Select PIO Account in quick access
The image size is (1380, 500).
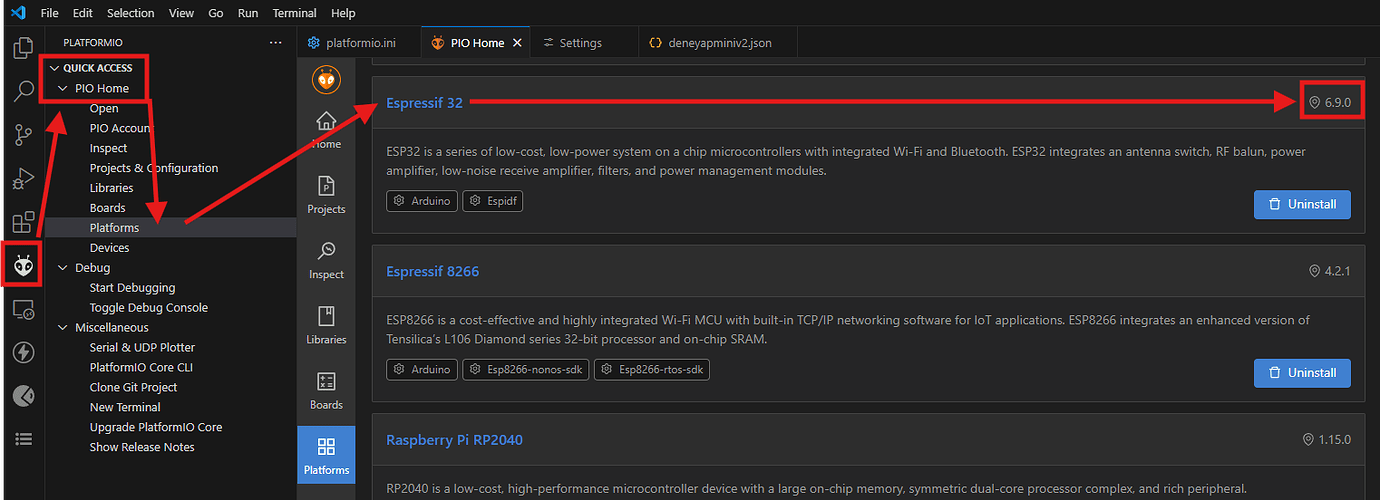[x=122, y=128]
